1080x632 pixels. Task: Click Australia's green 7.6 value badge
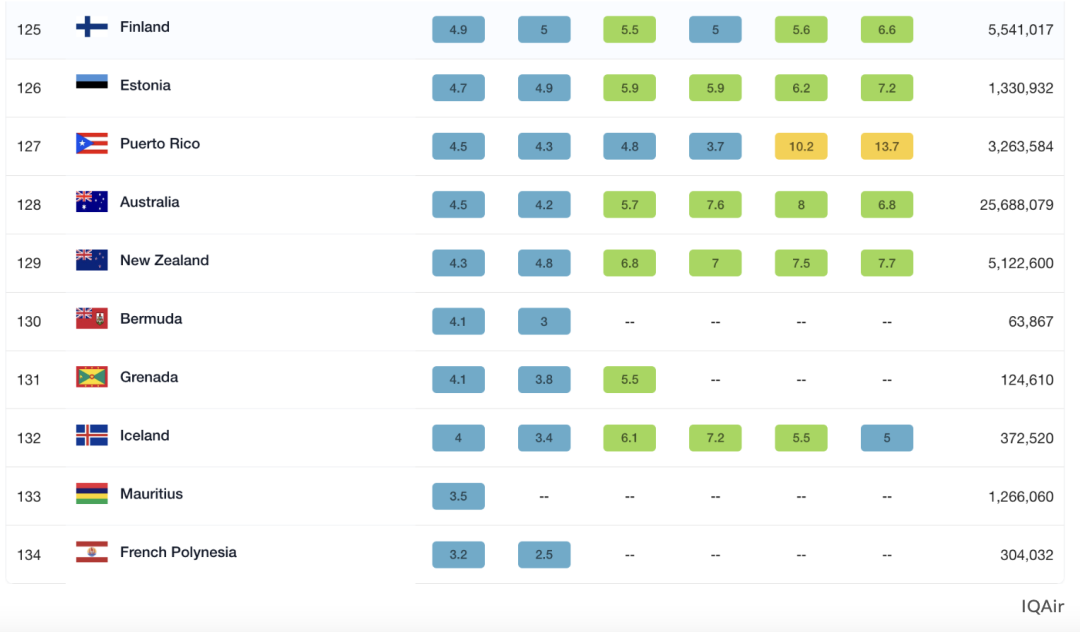coord(715,205)
